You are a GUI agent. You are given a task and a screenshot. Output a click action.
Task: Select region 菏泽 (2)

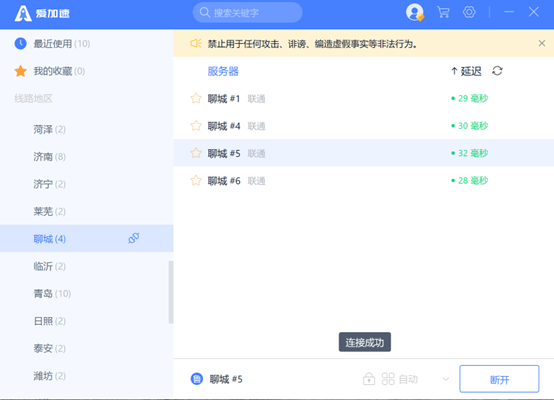coord(87,129)
